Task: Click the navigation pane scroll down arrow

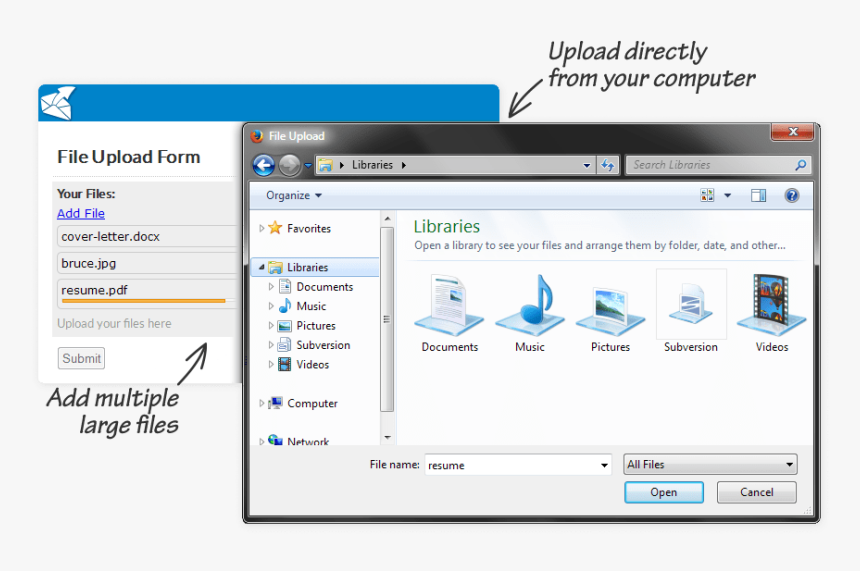Action: click(387, 437)
